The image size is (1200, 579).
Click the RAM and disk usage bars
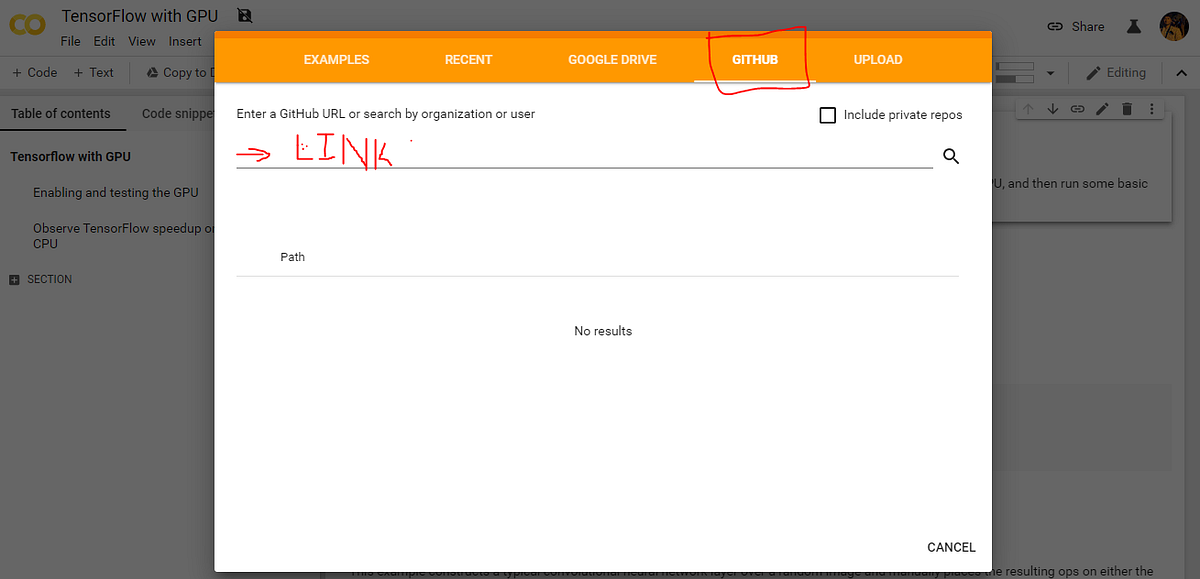coord(1016,73)
